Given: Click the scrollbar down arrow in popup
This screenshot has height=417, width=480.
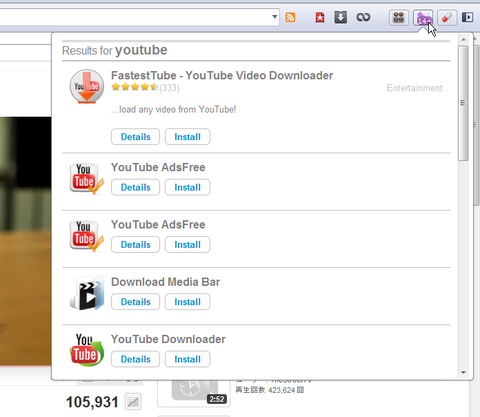Looking at the screenshot, I should coord(463,372).
